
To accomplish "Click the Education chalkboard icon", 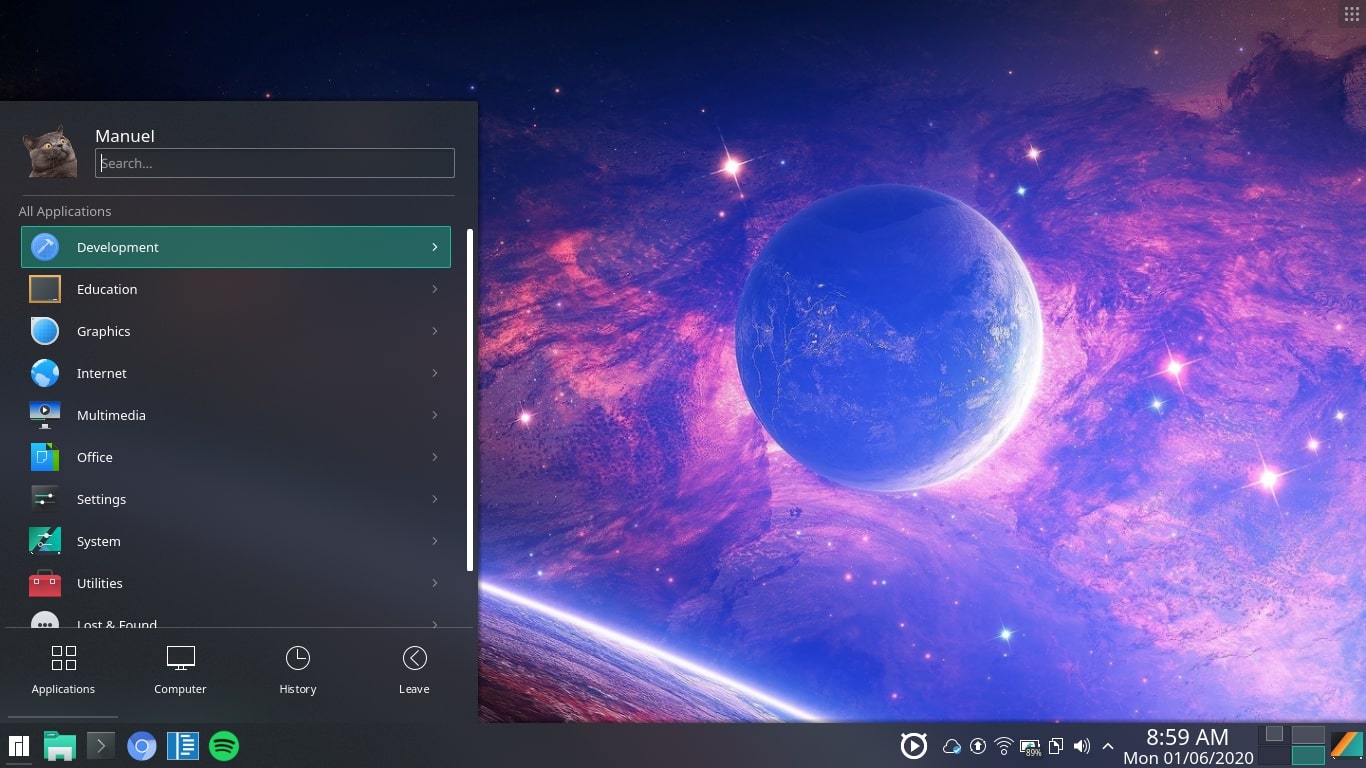I will click(x=45, y=289).
